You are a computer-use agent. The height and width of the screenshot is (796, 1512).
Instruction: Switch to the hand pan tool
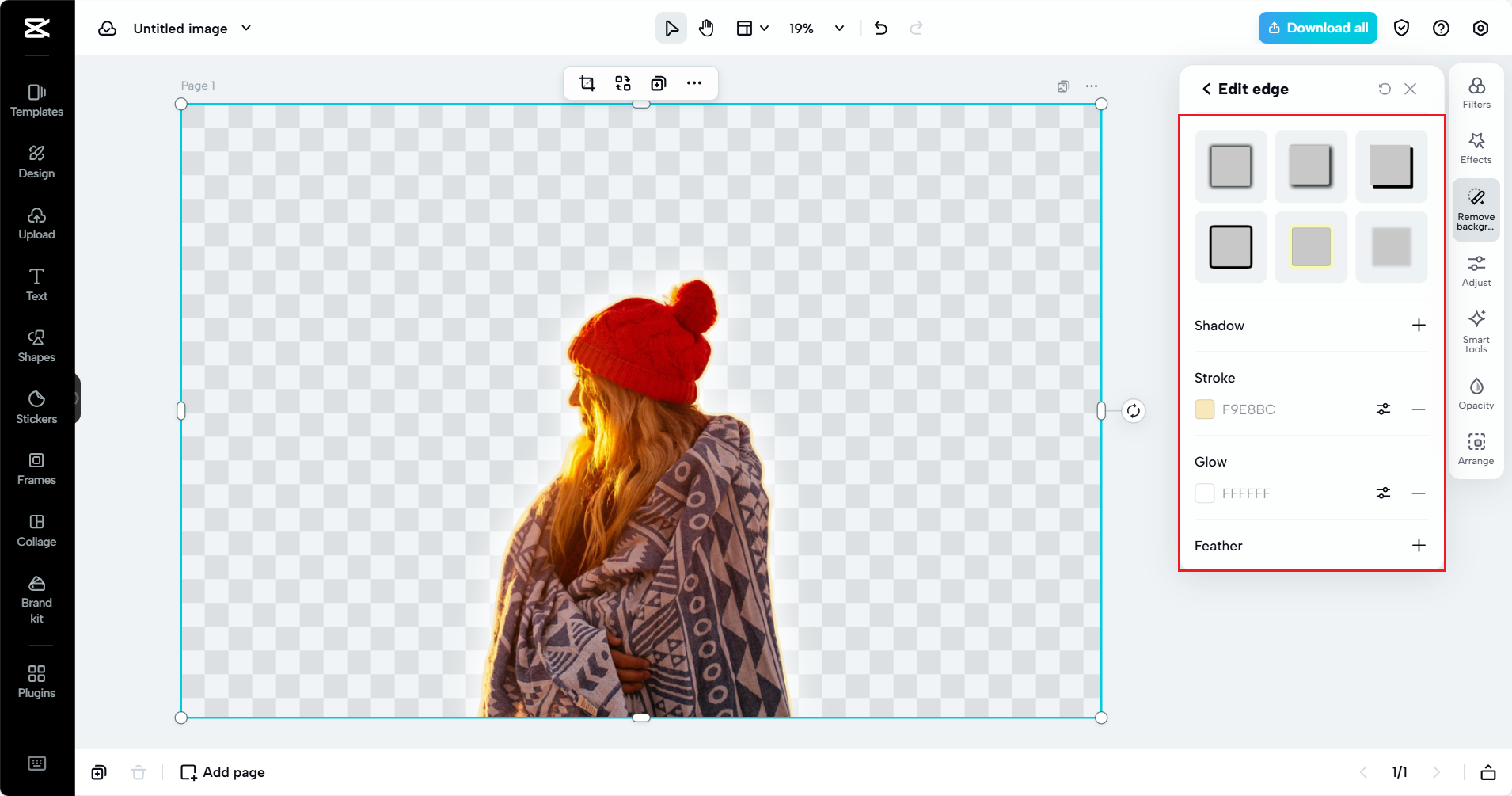705,28
